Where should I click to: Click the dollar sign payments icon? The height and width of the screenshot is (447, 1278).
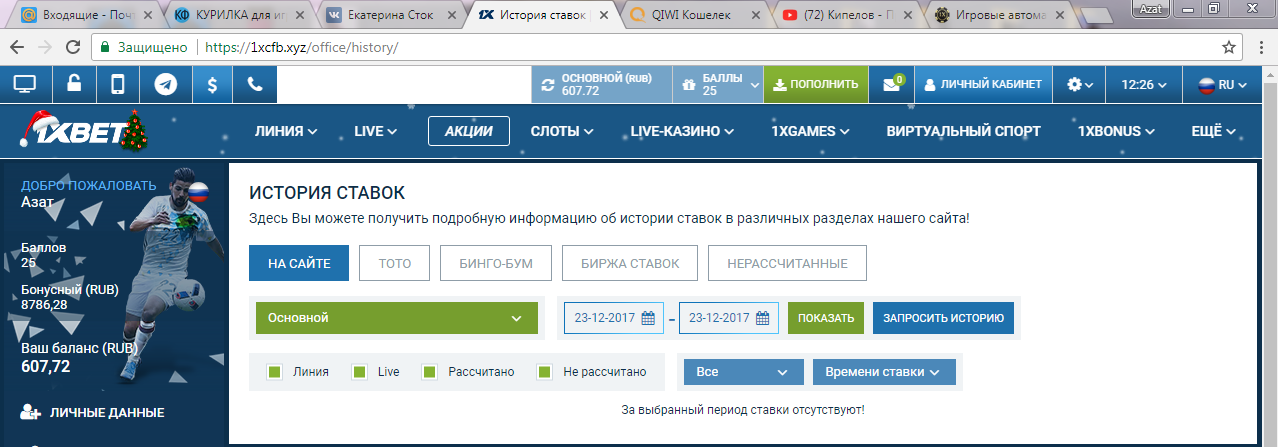212,85
